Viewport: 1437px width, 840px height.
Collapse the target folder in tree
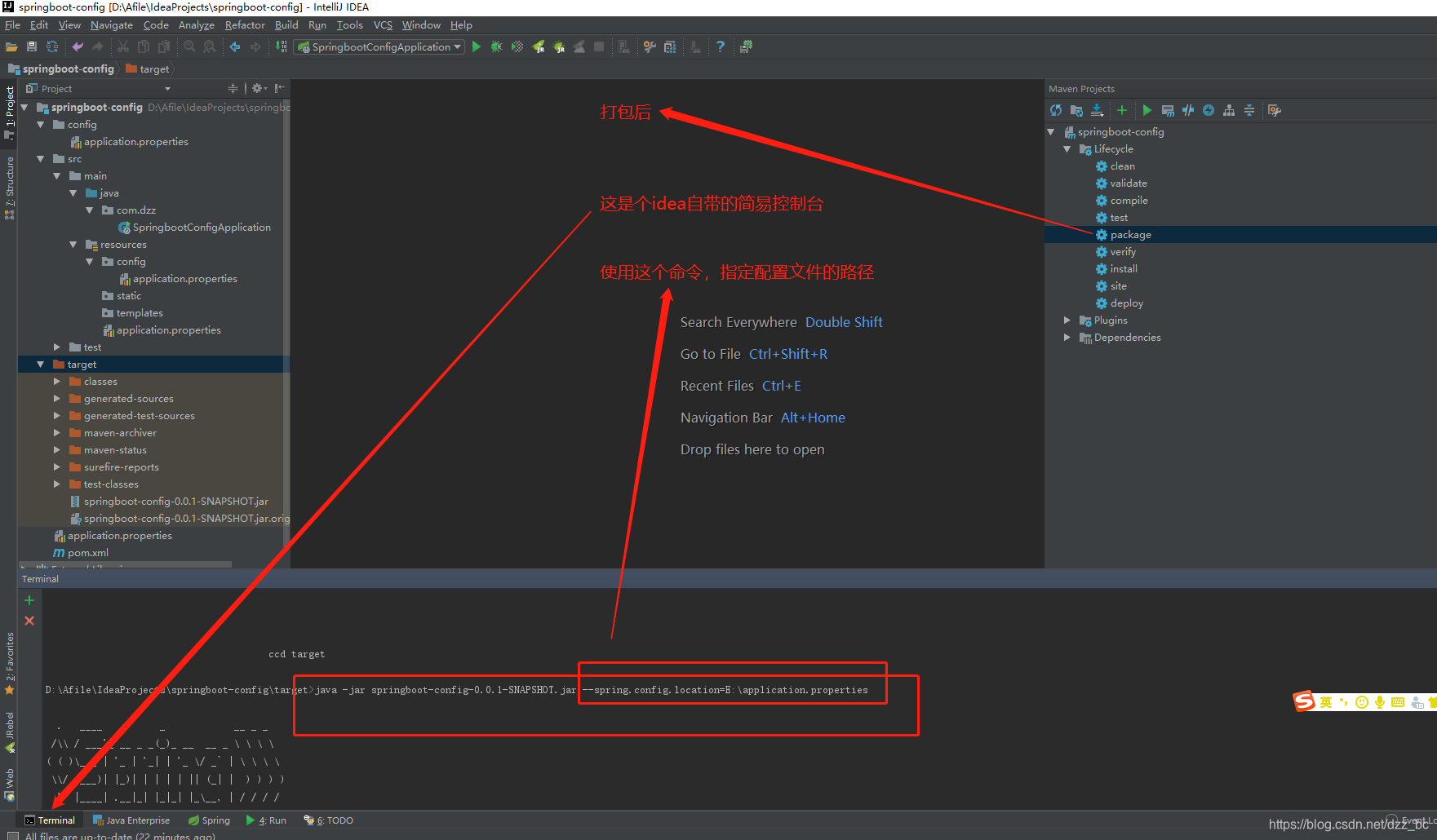click(41, 365)
